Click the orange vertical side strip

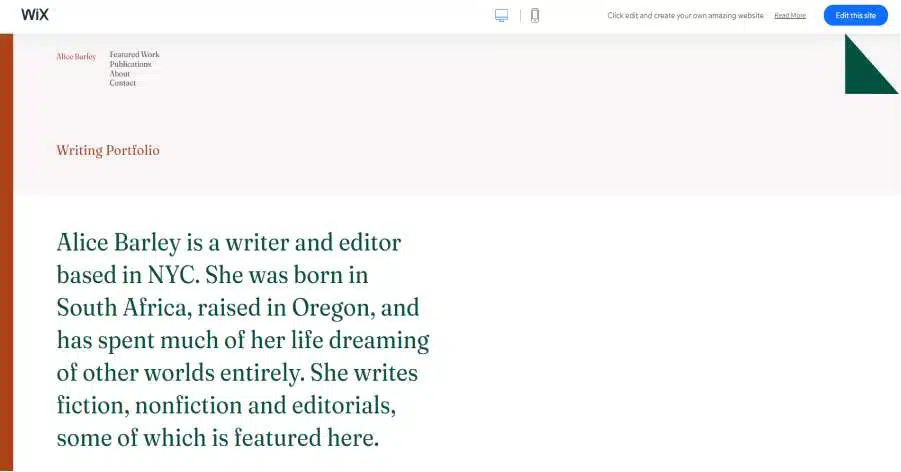click(6, 250)
